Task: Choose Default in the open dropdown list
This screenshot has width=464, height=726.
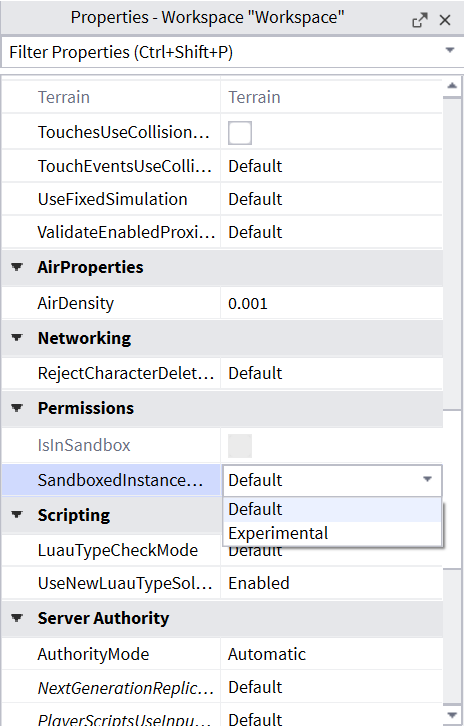Action: pos(332,509)
